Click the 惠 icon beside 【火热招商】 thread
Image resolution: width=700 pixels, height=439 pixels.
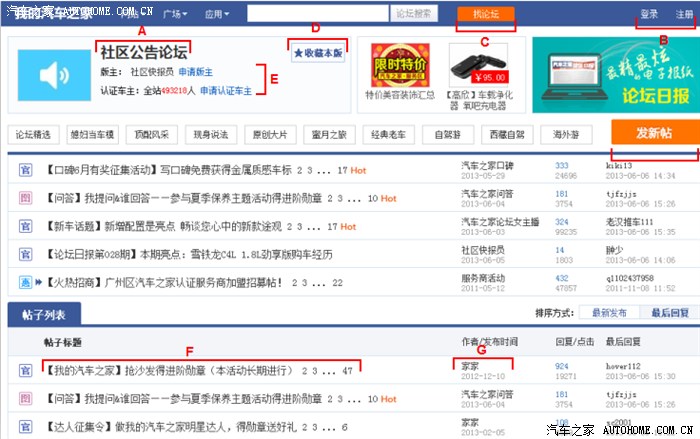coord(25,282)
